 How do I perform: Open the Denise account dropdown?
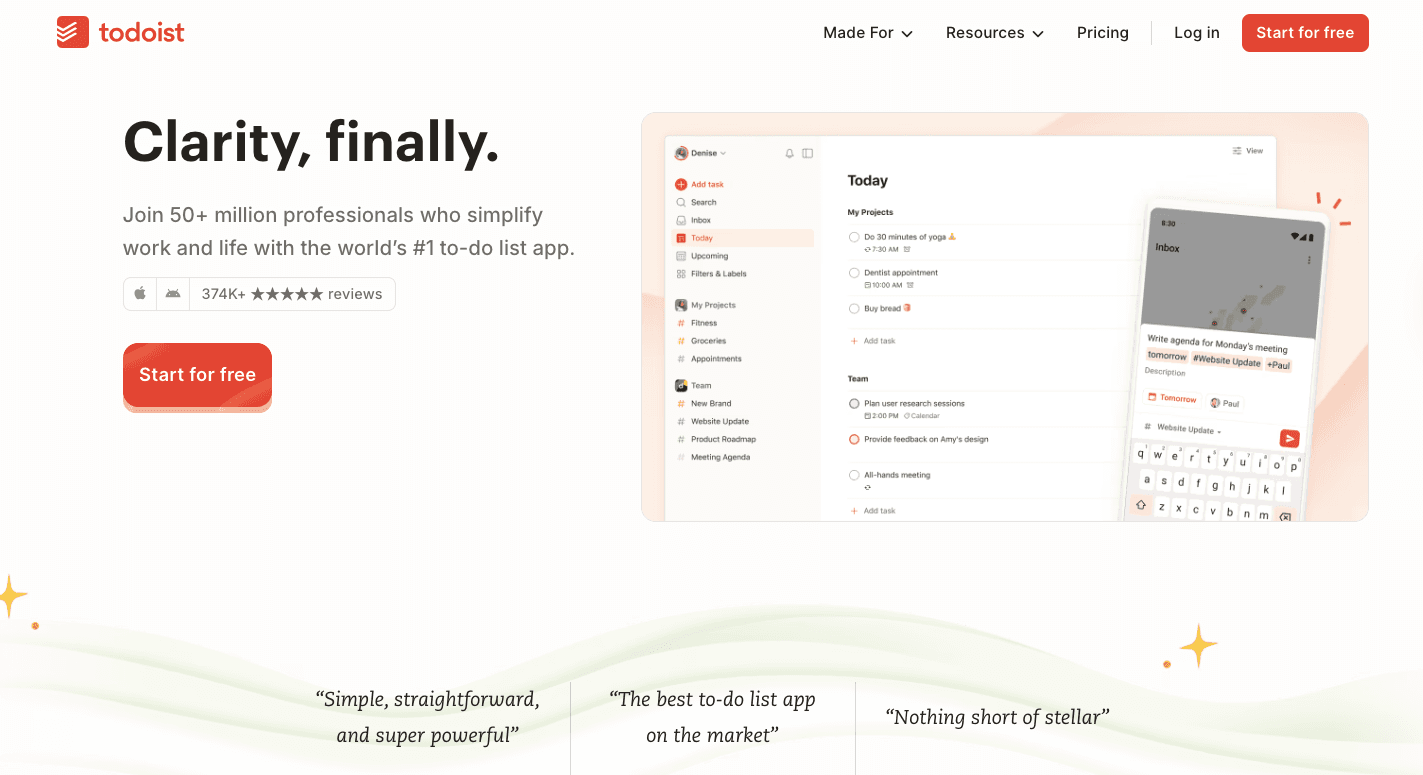point(698,152)
